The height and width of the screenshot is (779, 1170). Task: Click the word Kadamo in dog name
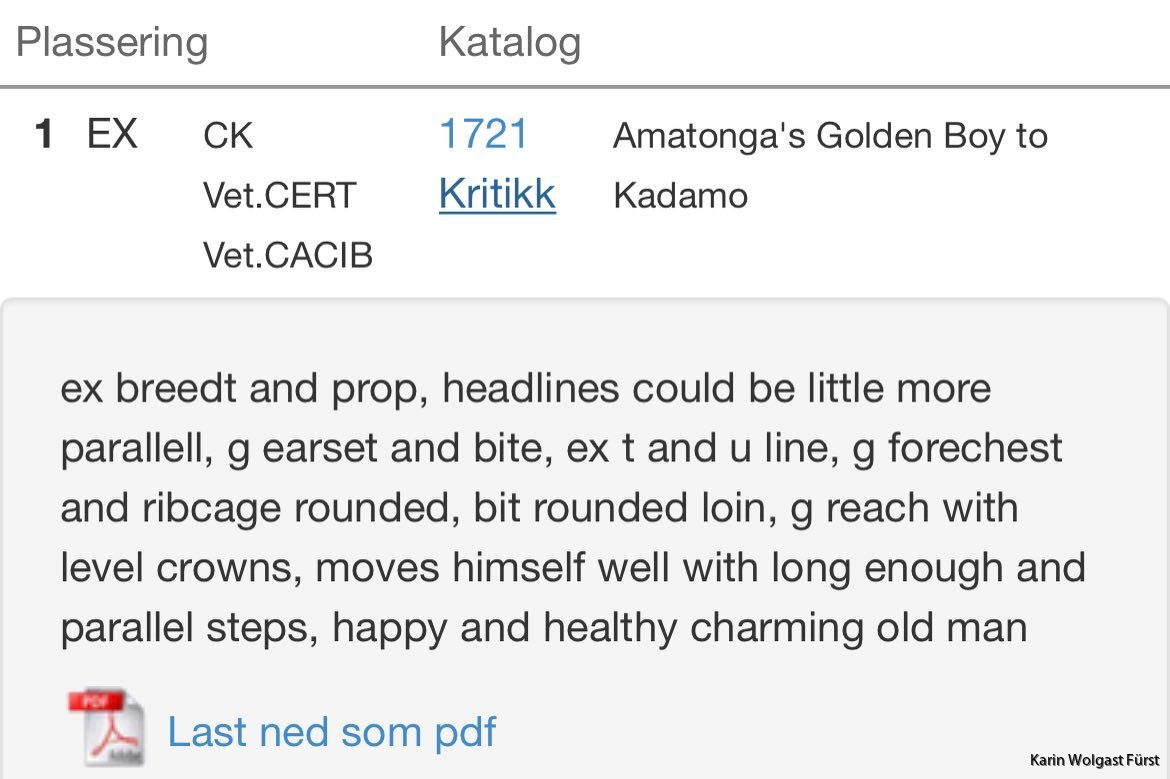(680, 196)
